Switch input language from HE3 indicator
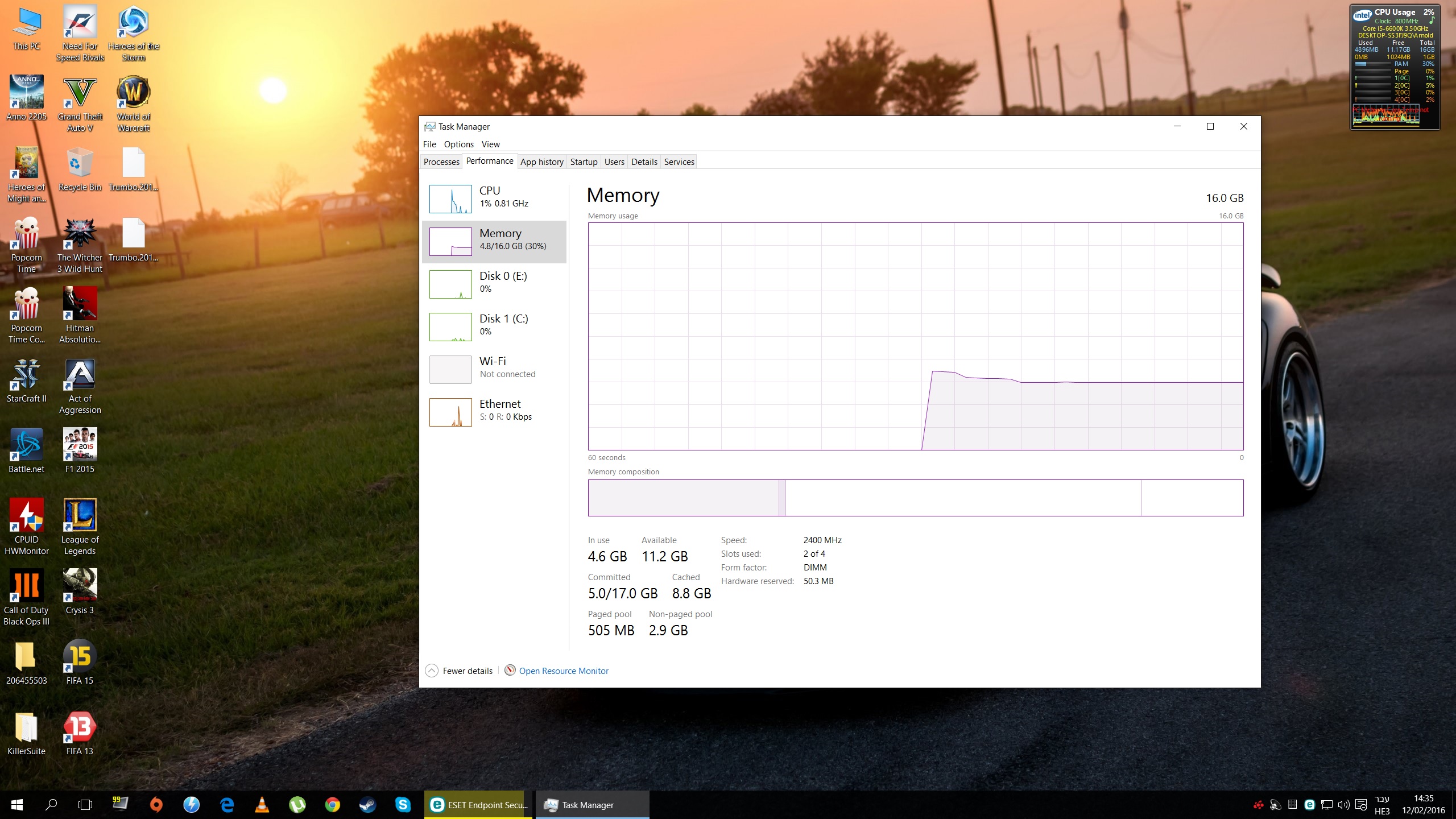1456x819 pixels. click(1382, 805)
